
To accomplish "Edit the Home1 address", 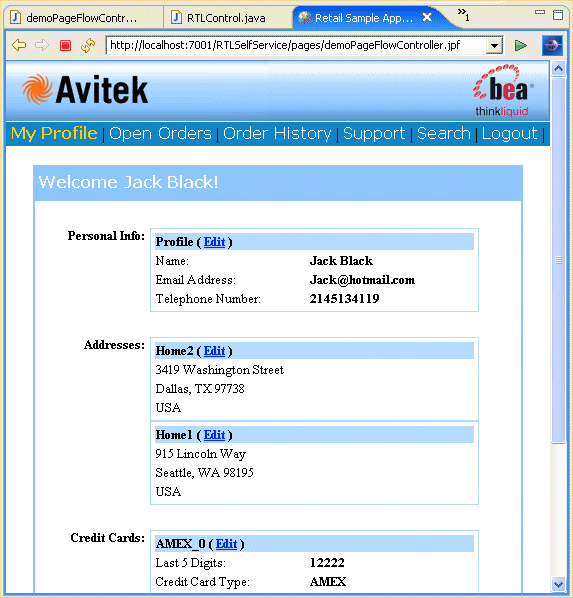I will tap(214, 435).
